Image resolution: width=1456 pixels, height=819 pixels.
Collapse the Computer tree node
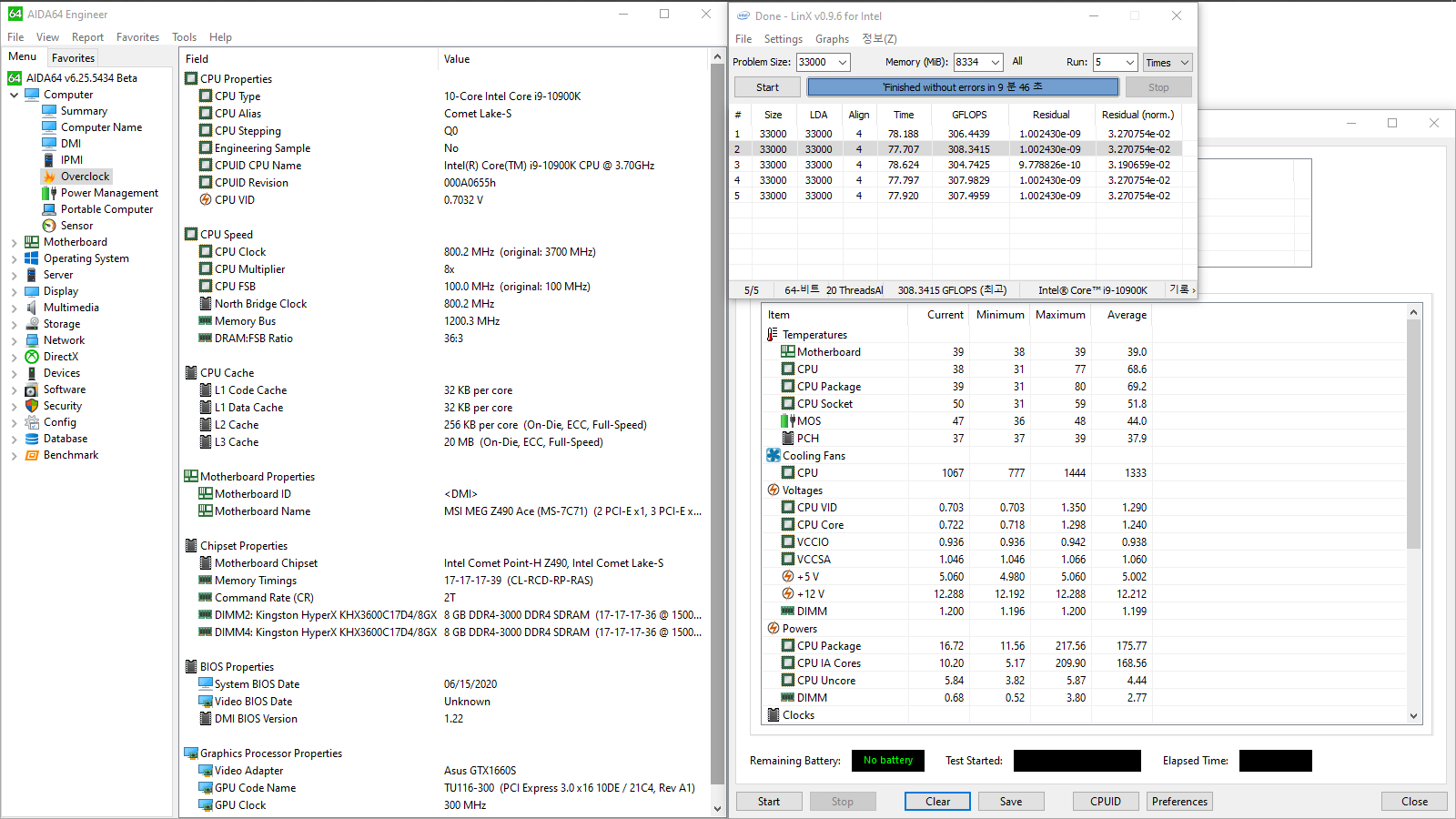(14, 95)
